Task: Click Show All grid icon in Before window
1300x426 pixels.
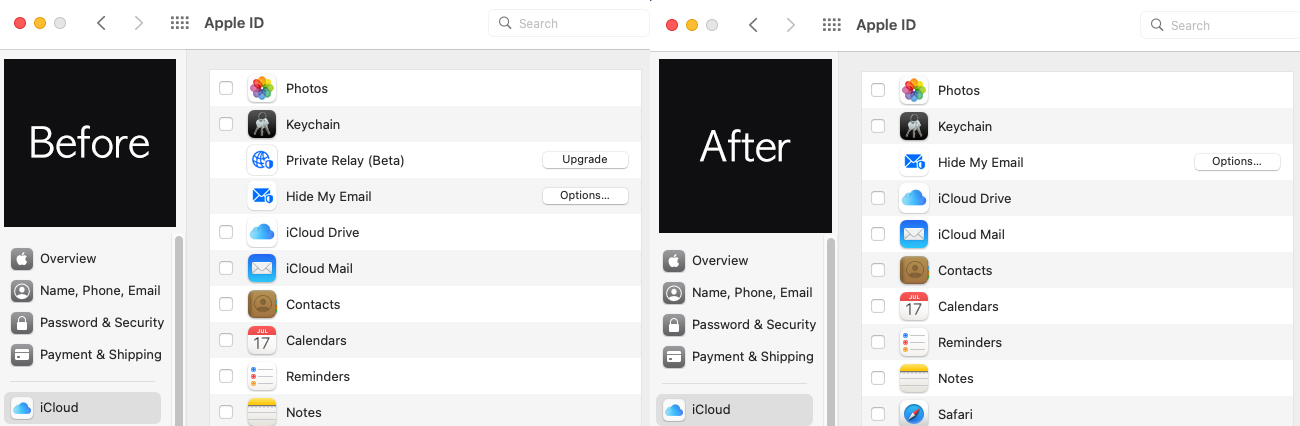Action: tap(180, 23)
